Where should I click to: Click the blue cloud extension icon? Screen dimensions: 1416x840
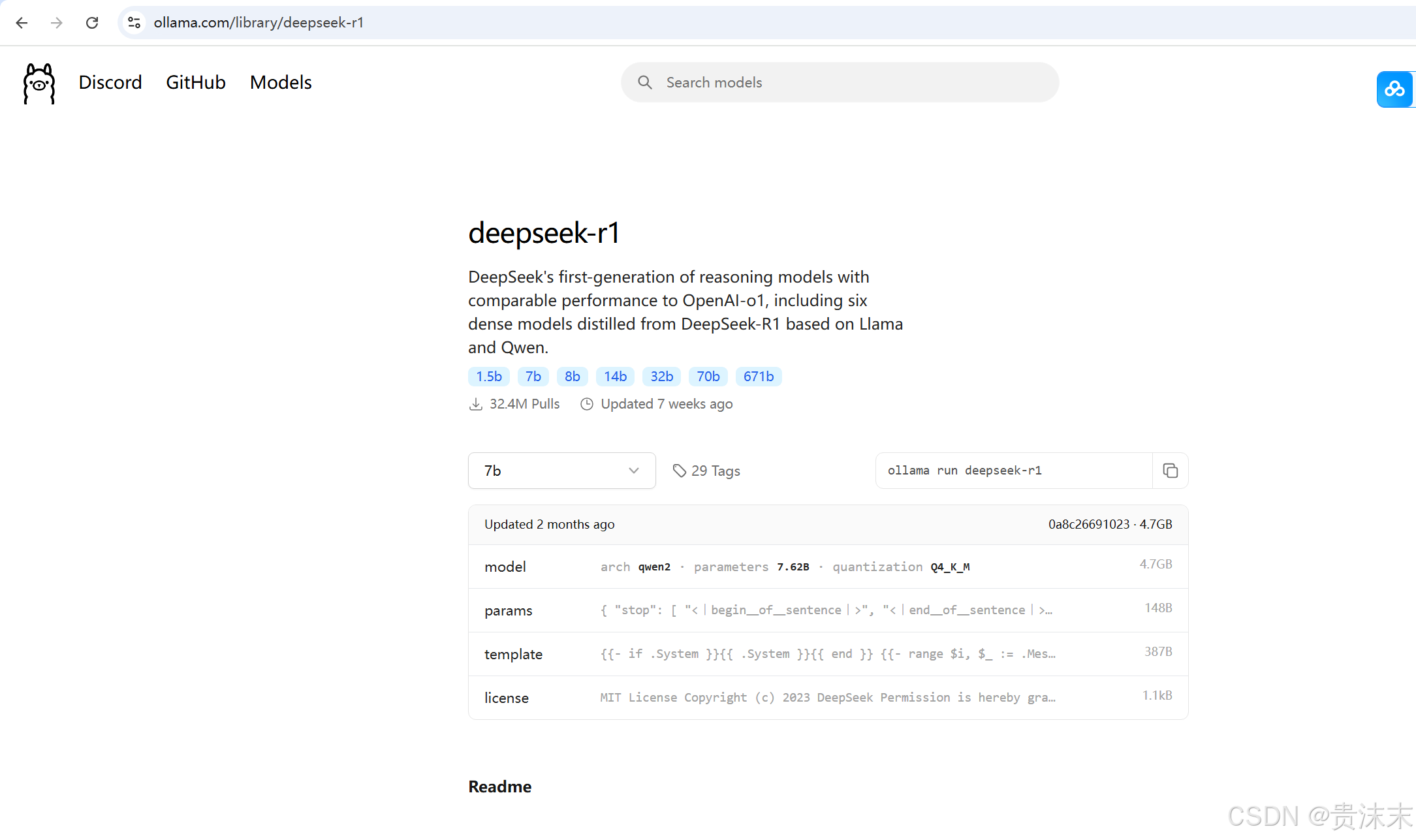(x=1394, y=89)
